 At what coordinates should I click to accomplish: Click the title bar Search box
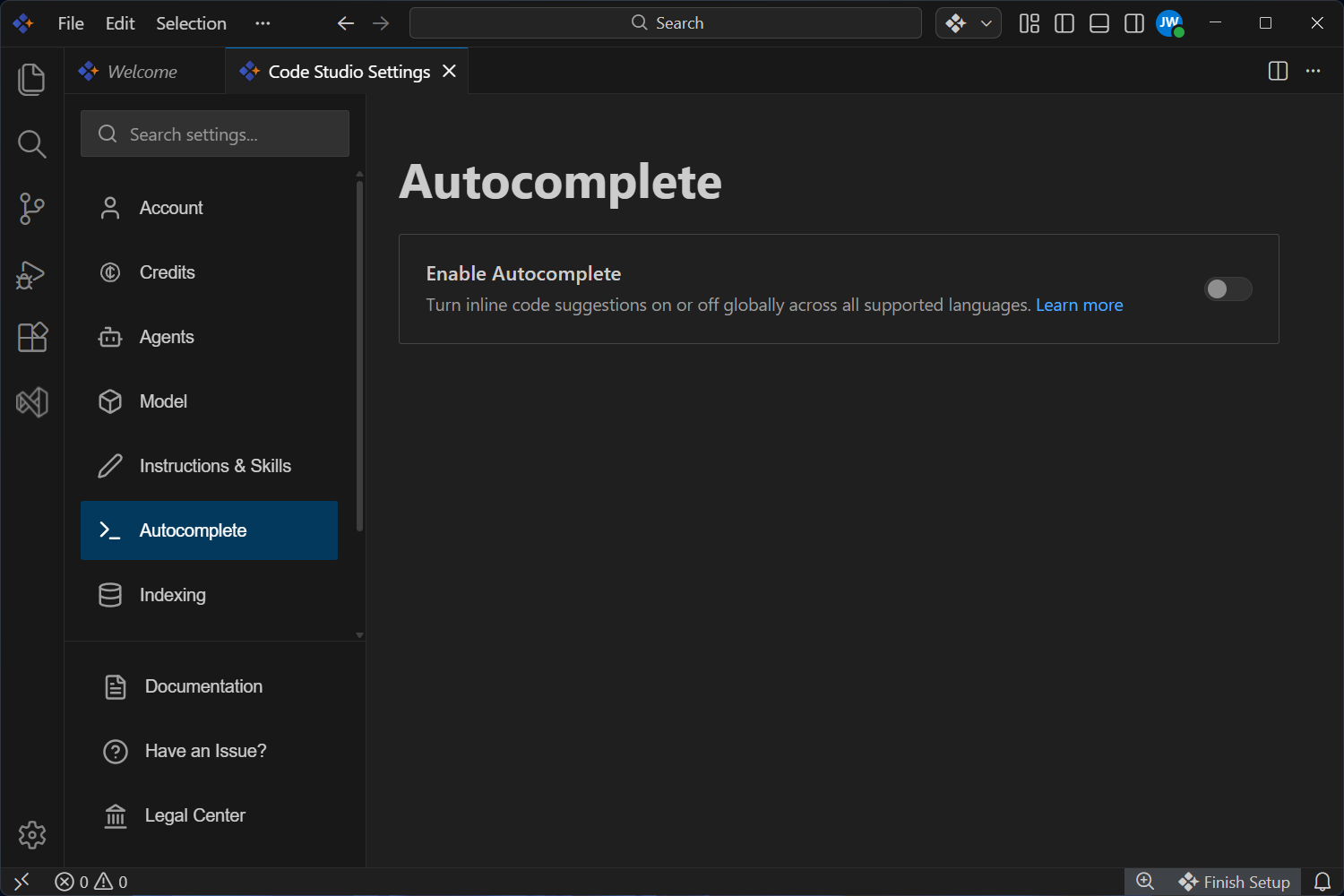[x=666, y=23]
